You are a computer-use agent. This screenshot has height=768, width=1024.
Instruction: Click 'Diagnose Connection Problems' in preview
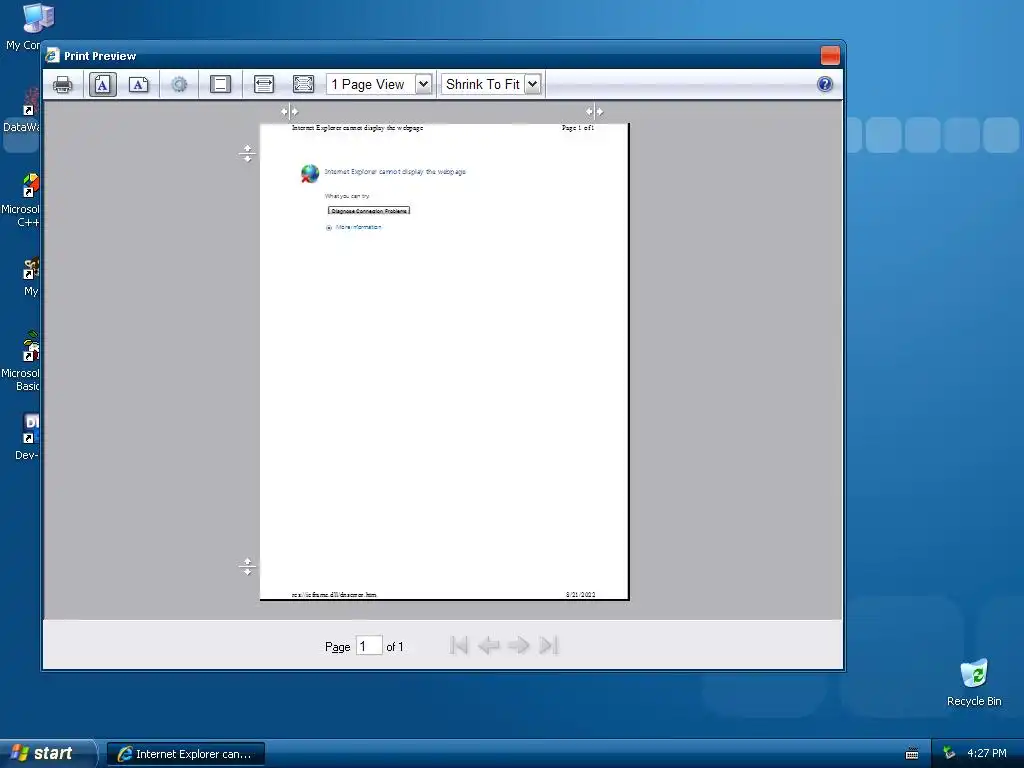click(x=369, y=210)
